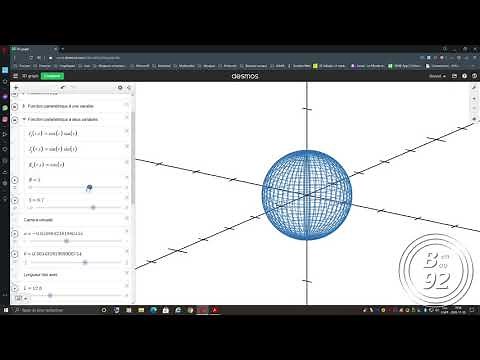480x360 pixels.
Task: Expand the 'à une variable' folder
Action: pos(24,106)
